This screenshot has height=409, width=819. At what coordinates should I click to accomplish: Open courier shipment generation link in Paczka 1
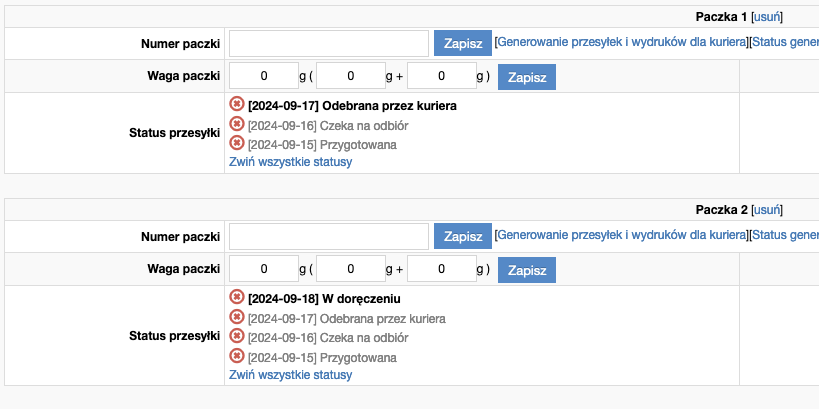[621, 42]
